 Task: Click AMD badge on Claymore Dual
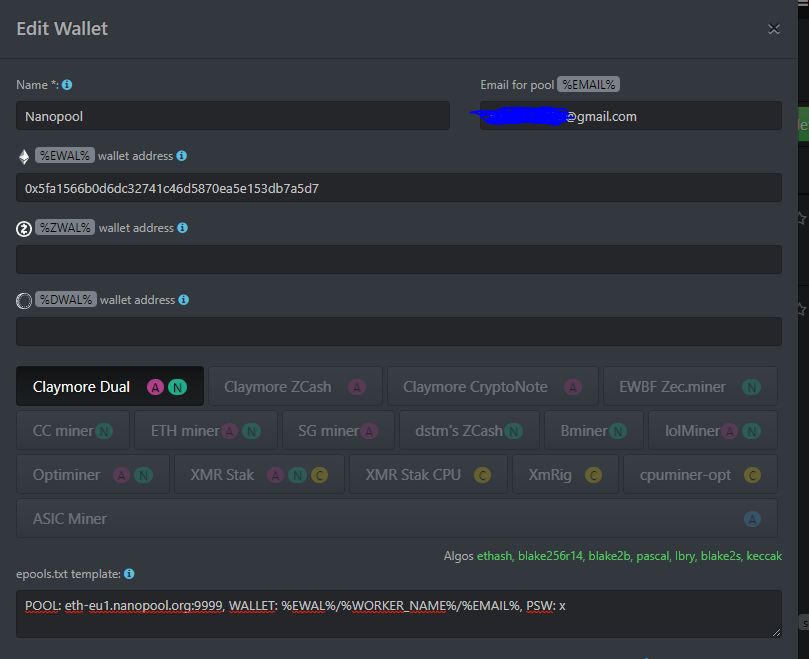click(155, 387)
